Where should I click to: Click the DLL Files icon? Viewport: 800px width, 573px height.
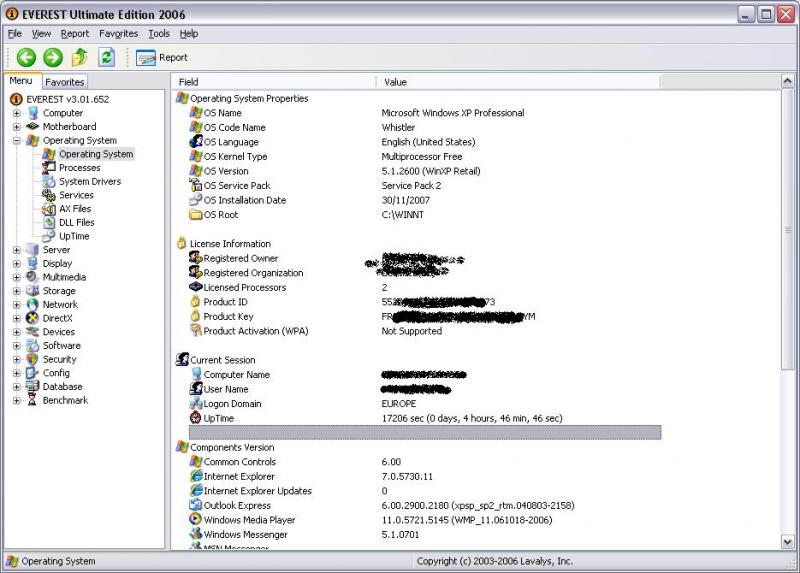coord(49,222)
